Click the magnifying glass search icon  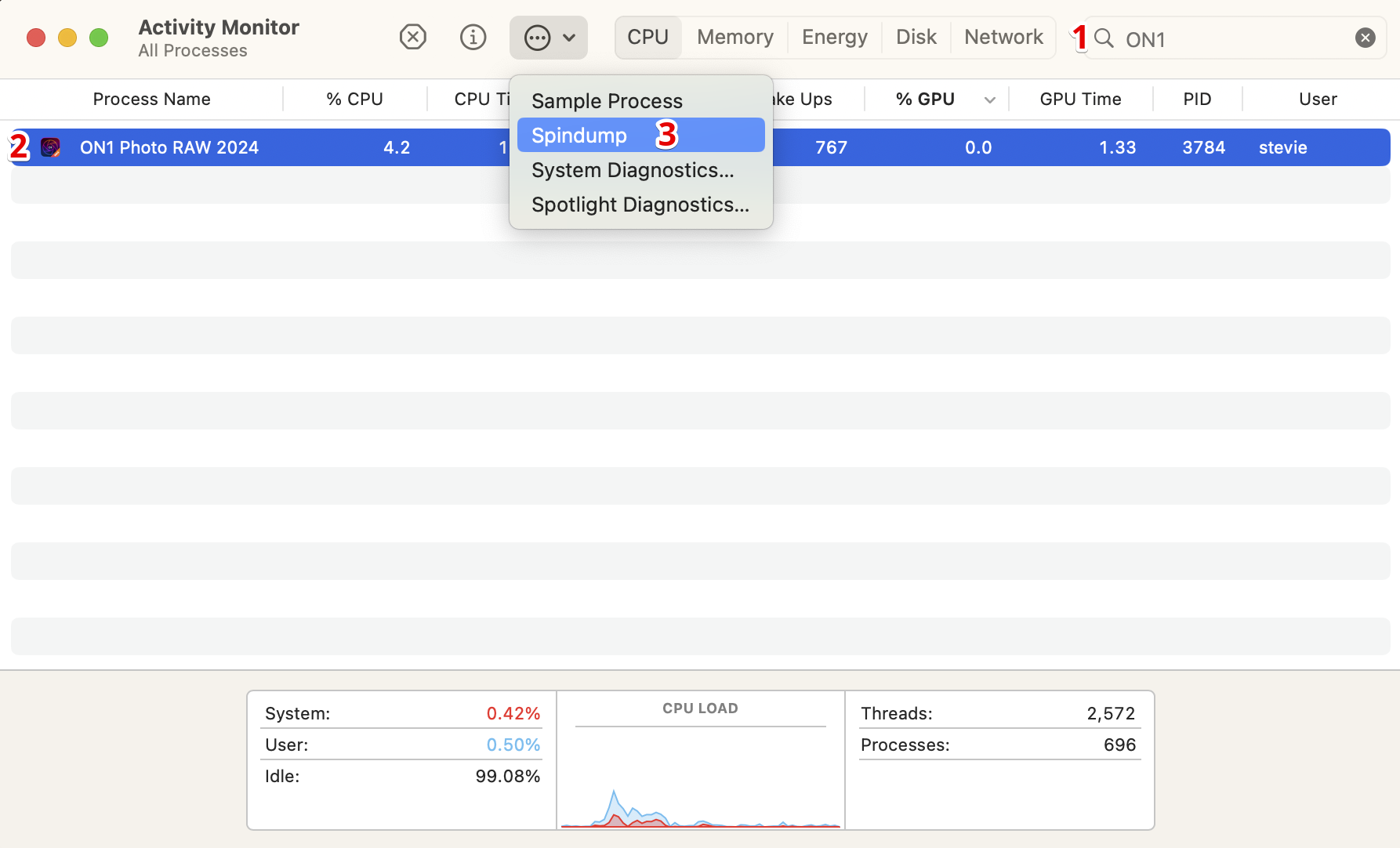point(1104,38)
